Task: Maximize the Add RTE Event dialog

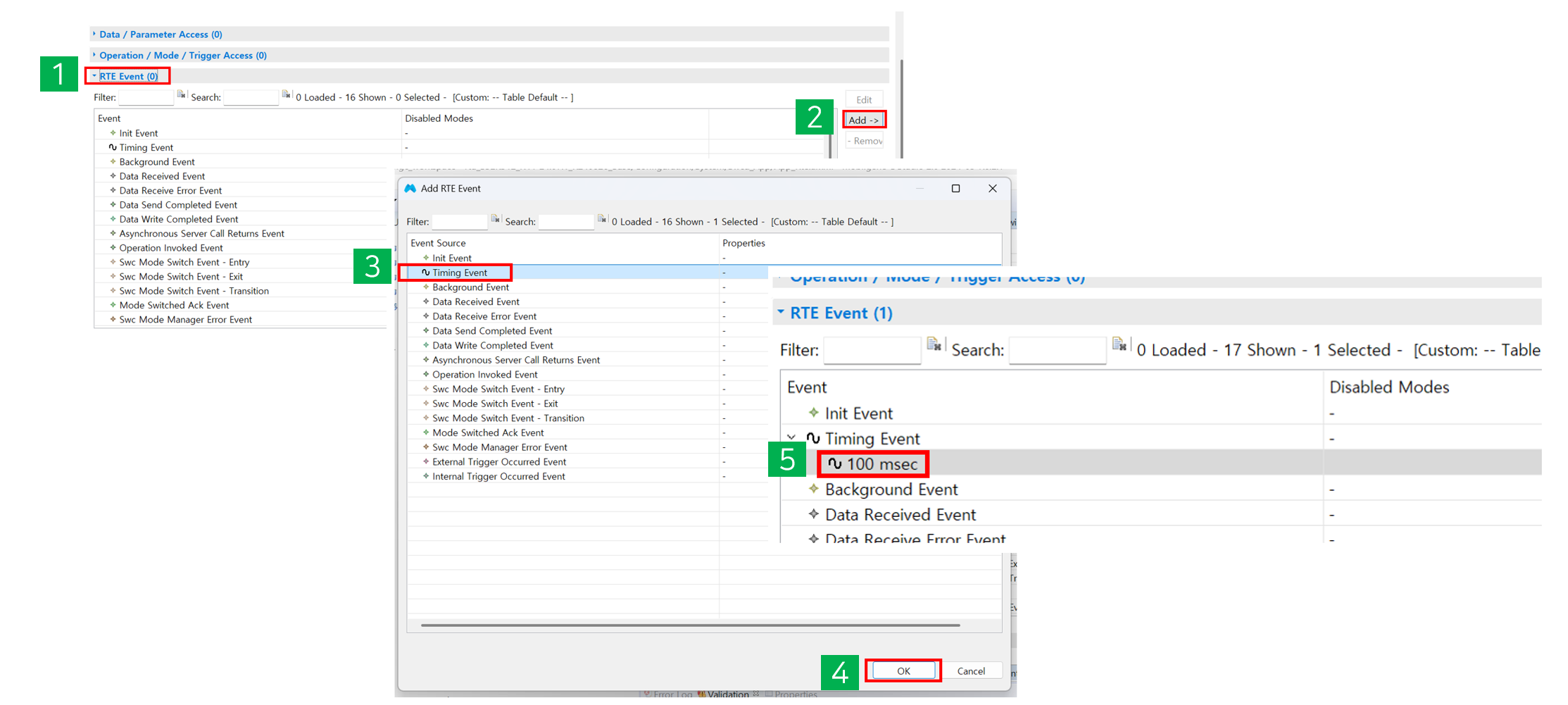Action: (955, 189)
